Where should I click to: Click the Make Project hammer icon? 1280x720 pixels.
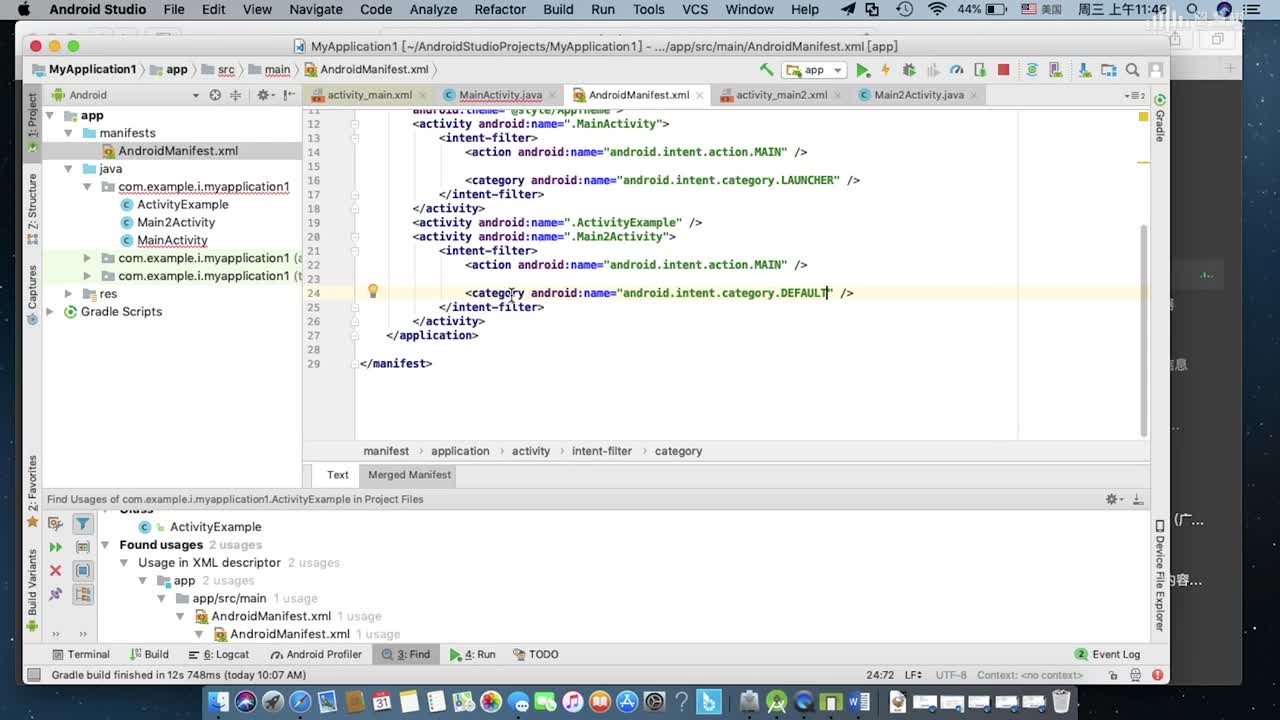pos(766,70)
